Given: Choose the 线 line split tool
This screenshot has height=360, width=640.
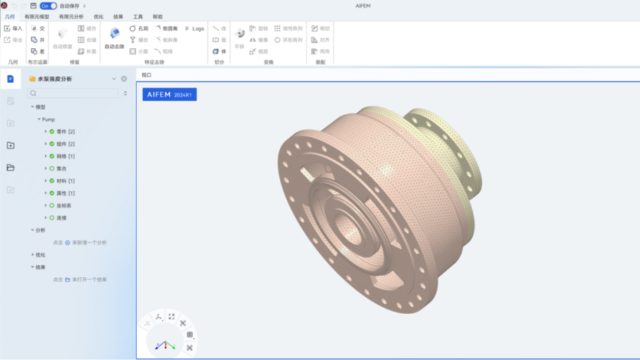Looking at the screenshot, I should point(220,29).
